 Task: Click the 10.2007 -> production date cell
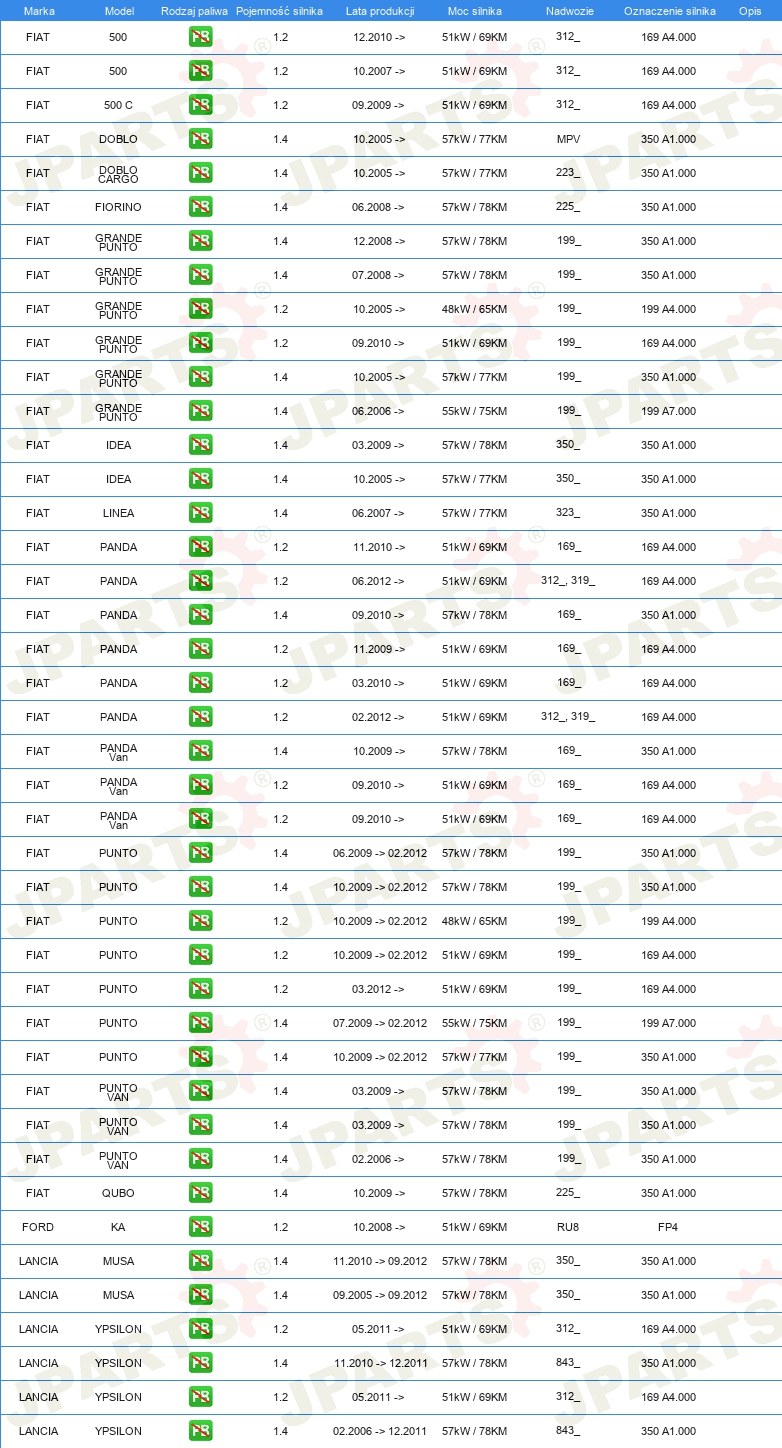coord(379,71)
